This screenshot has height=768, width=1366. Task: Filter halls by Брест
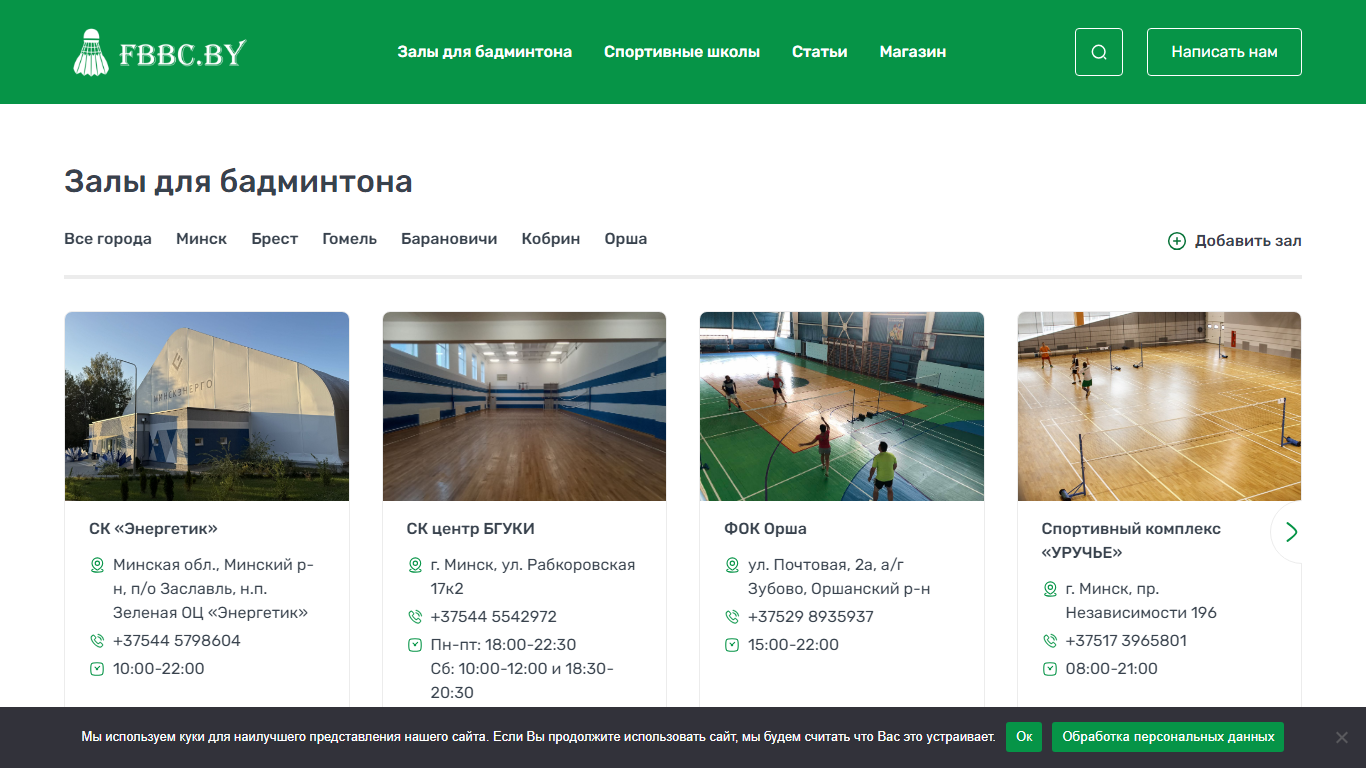pyautogui.click(x=275, y=239)
